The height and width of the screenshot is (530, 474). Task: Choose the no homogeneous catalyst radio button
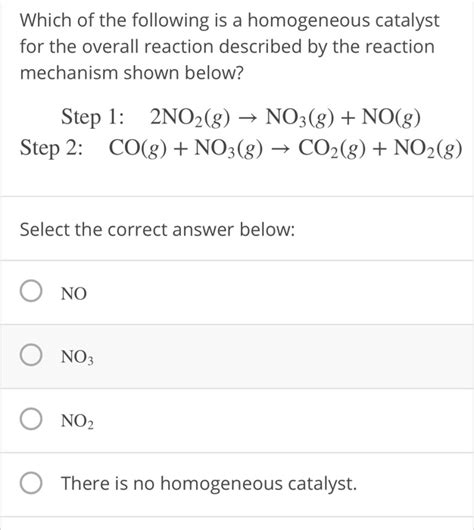coord(31,483)
